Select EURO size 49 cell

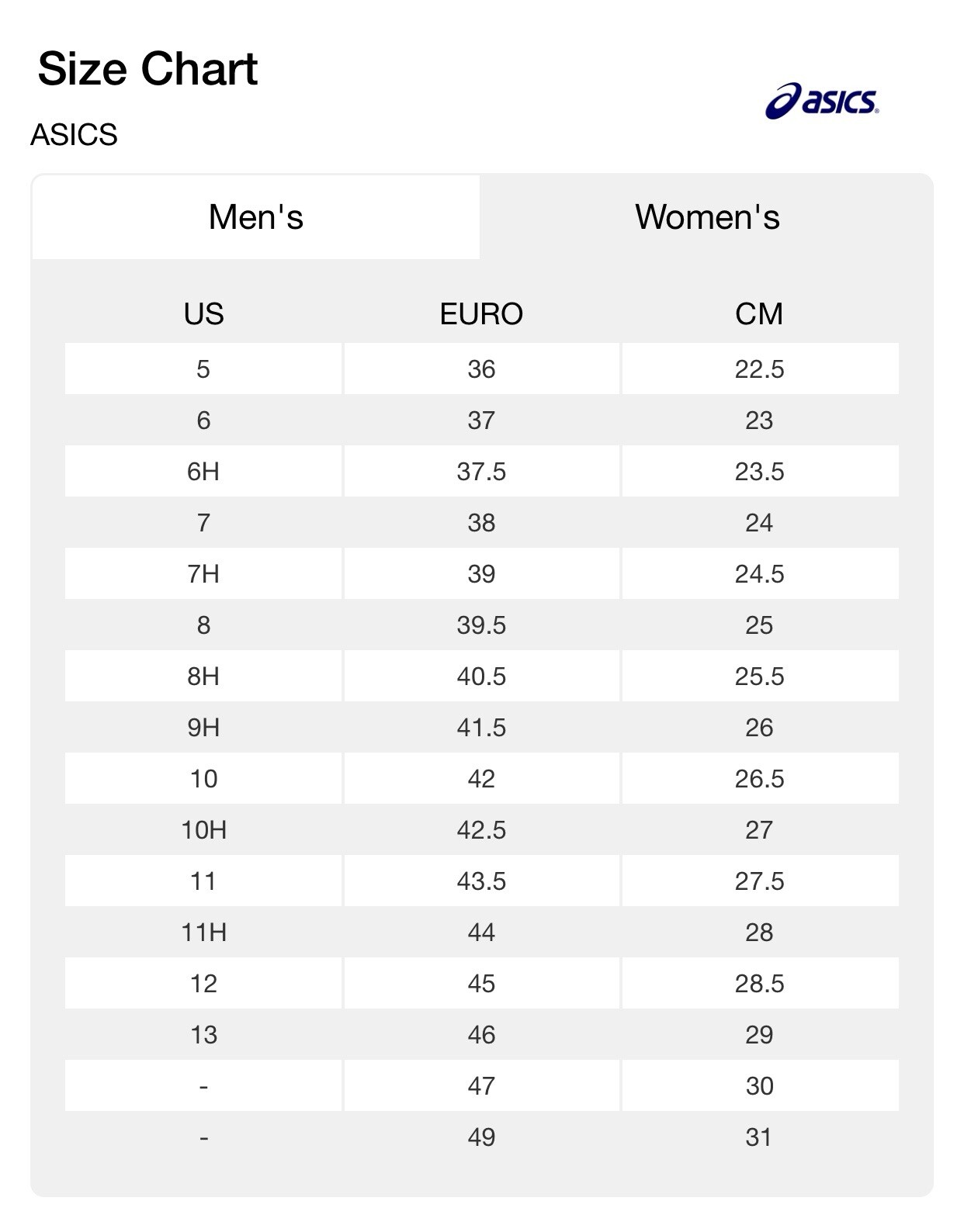pos(481,1137)
